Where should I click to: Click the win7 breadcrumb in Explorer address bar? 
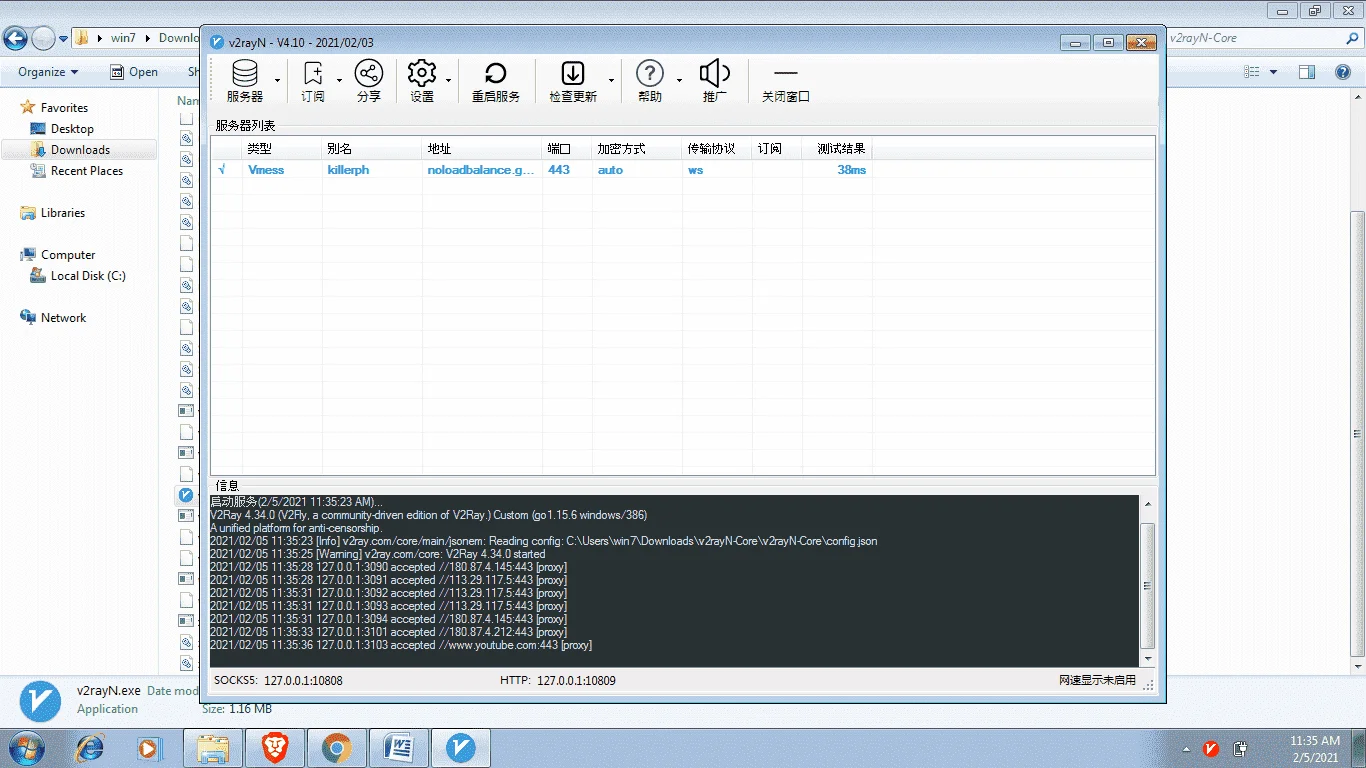(123, 38)
